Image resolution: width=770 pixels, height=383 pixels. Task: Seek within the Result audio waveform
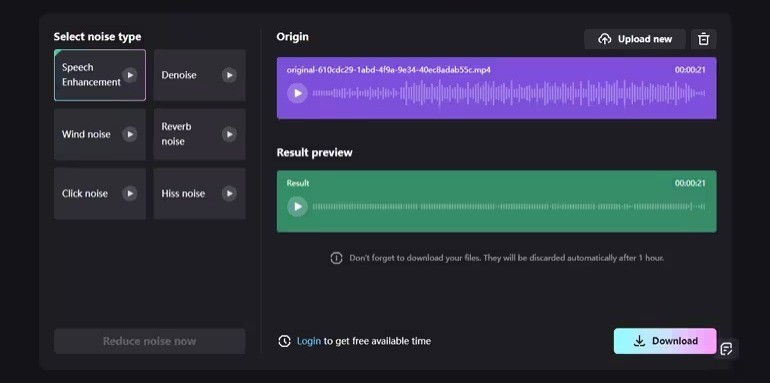[x=509, y=207]
